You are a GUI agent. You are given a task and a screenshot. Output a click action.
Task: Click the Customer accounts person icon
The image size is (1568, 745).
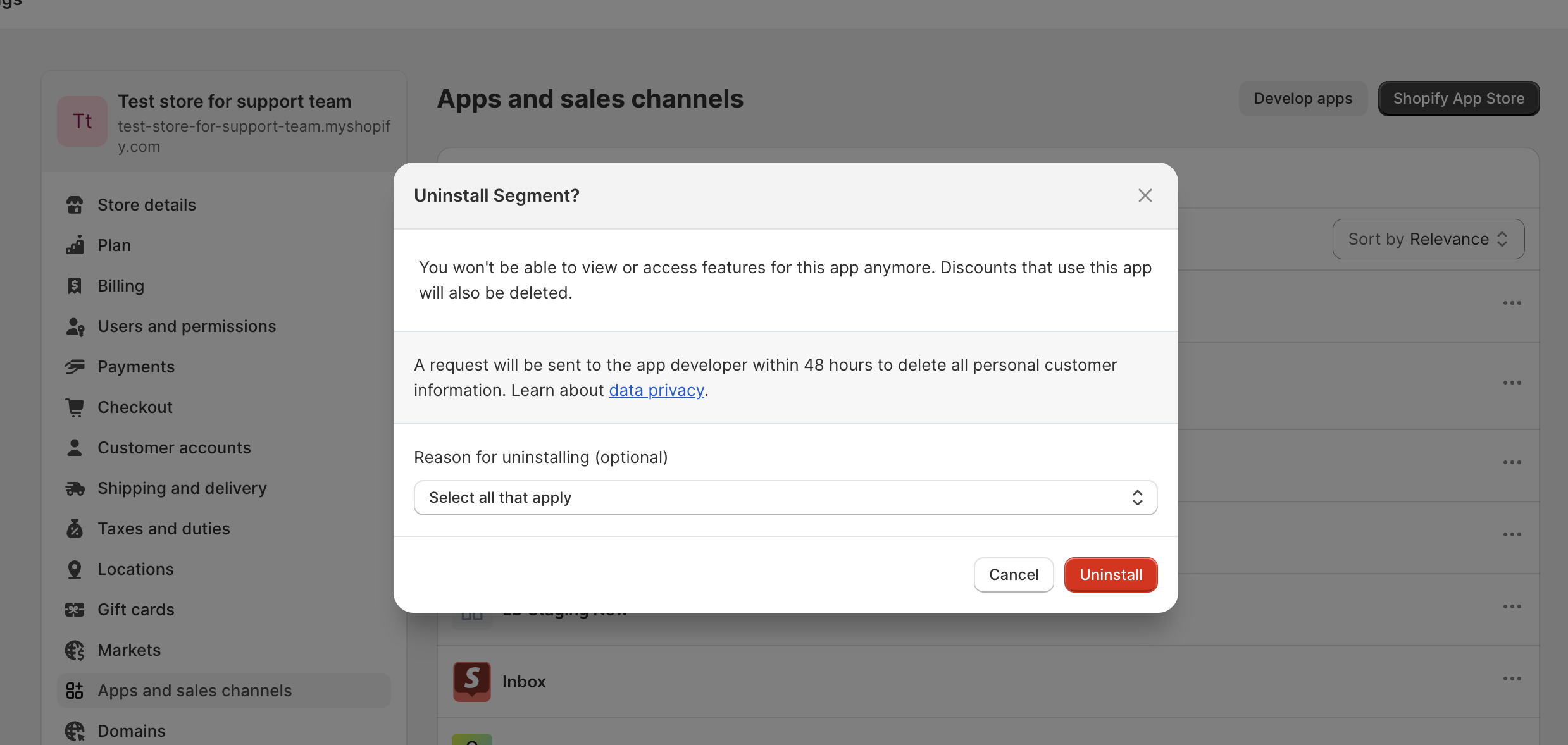pyautogui.click(x=75, y=448)
